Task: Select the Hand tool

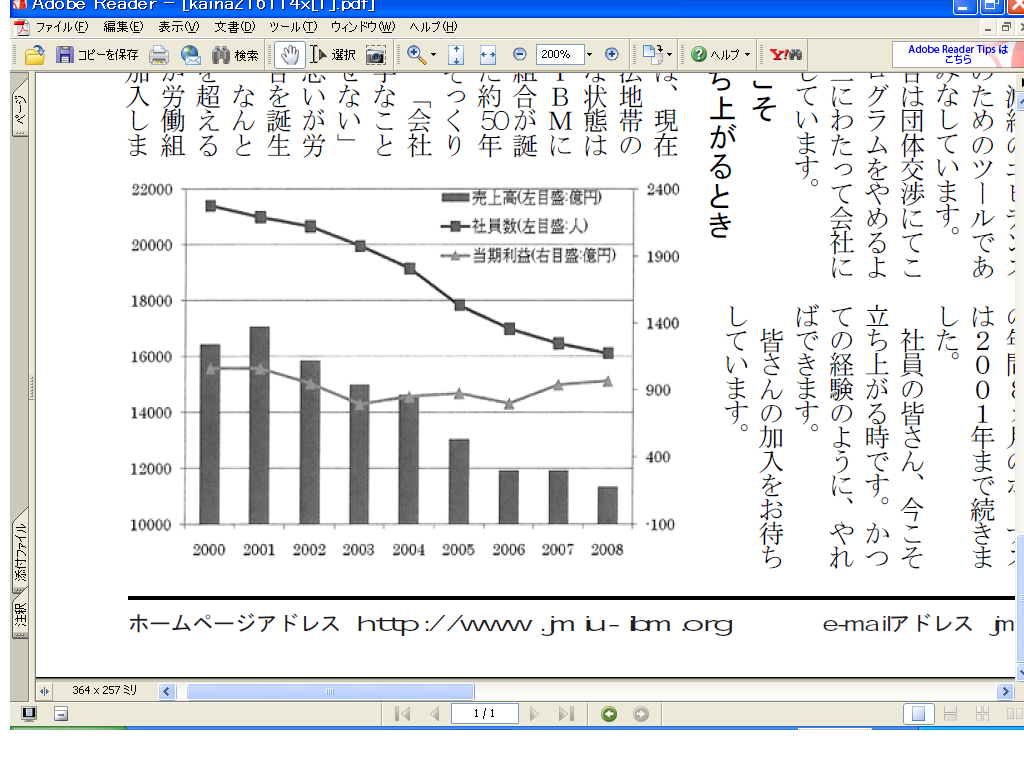Action: 290,55
